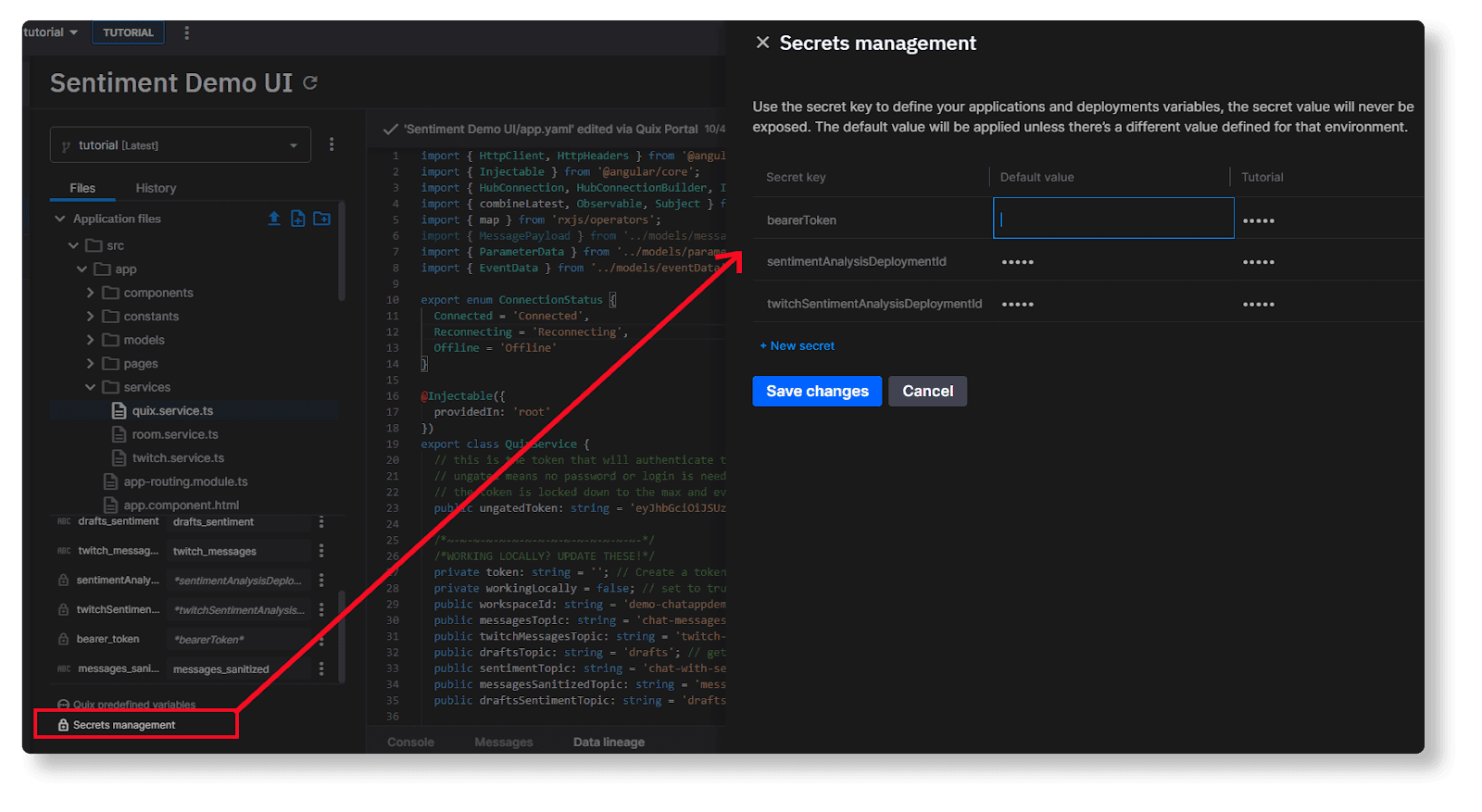Open the top bar three-dot menu
Image resolution: width=1482 pixels, height=812 pixels.
tap(186, 32)
